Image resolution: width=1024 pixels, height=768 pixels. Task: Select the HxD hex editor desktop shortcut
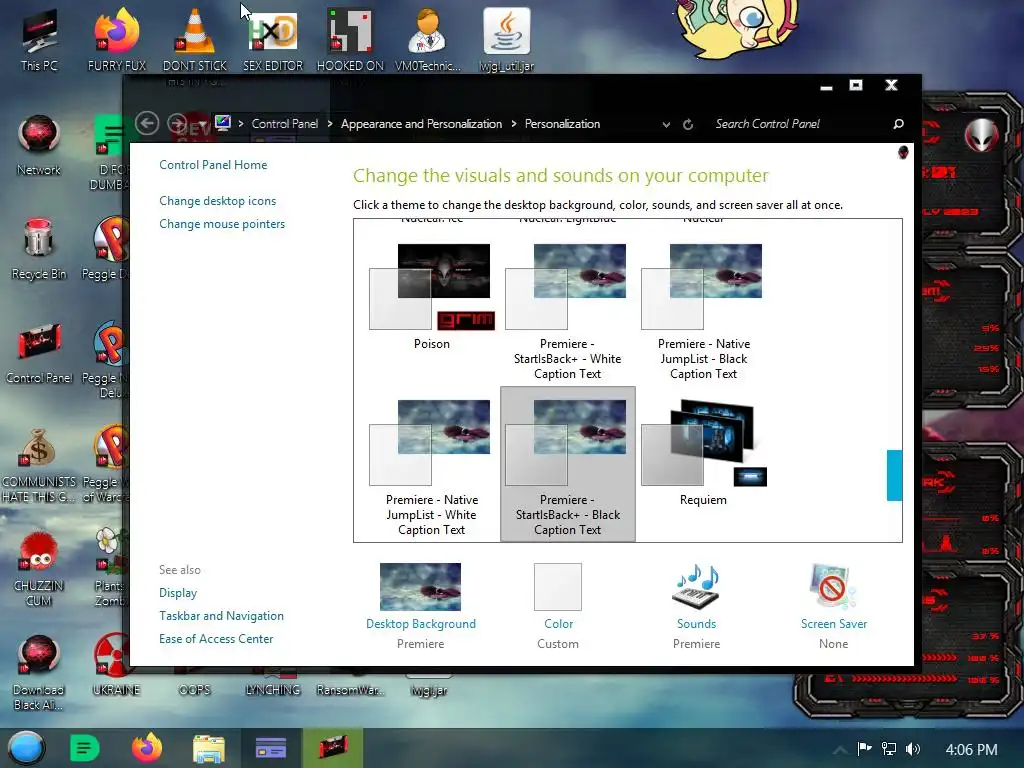[x=273, y=40]
